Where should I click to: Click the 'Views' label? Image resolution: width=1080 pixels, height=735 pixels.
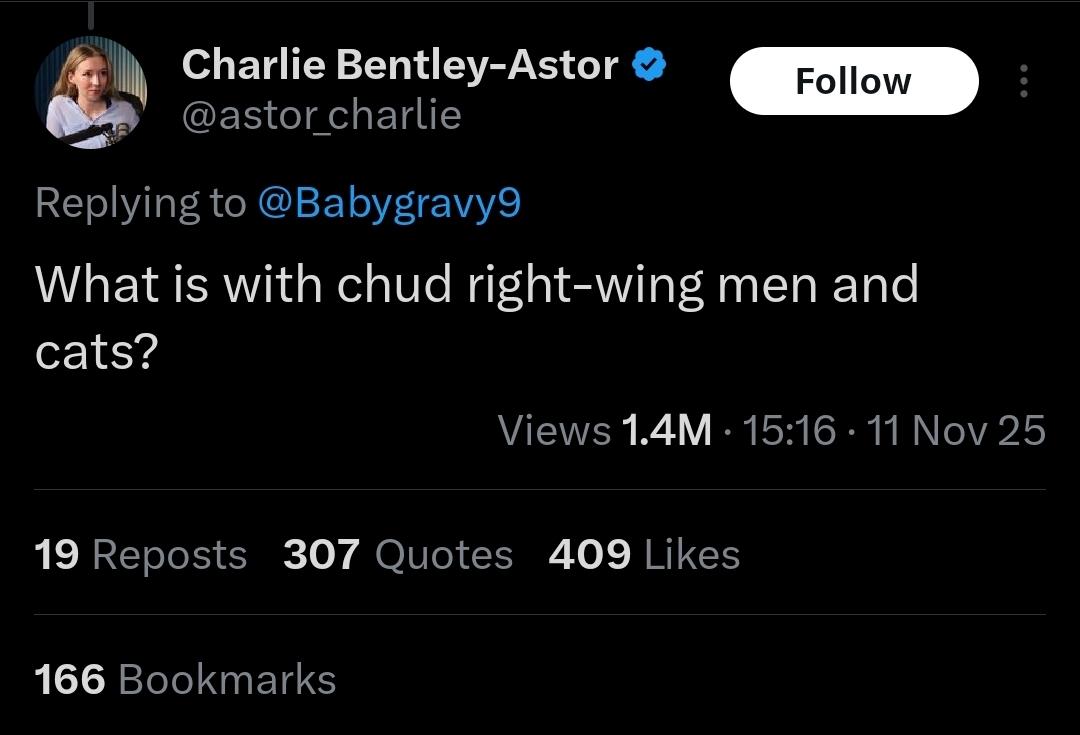554,431
